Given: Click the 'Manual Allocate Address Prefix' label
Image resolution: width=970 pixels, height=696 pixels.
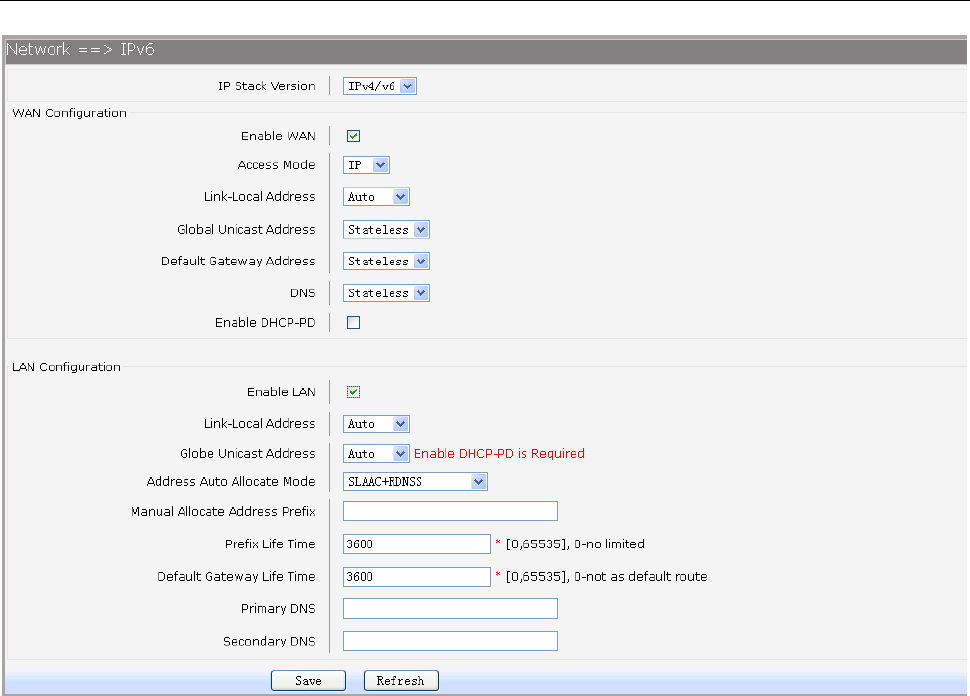Looking at the screenshot, I should coord(223,512).
